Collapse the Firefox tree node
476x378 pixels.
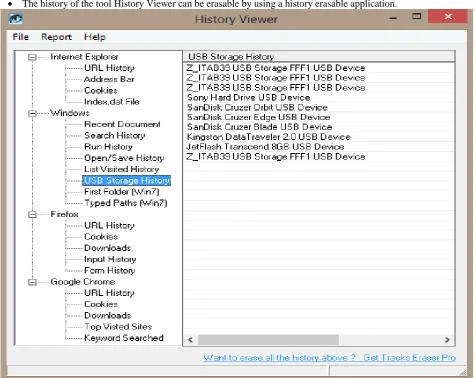pyautogui.click(x=32, y=214)
